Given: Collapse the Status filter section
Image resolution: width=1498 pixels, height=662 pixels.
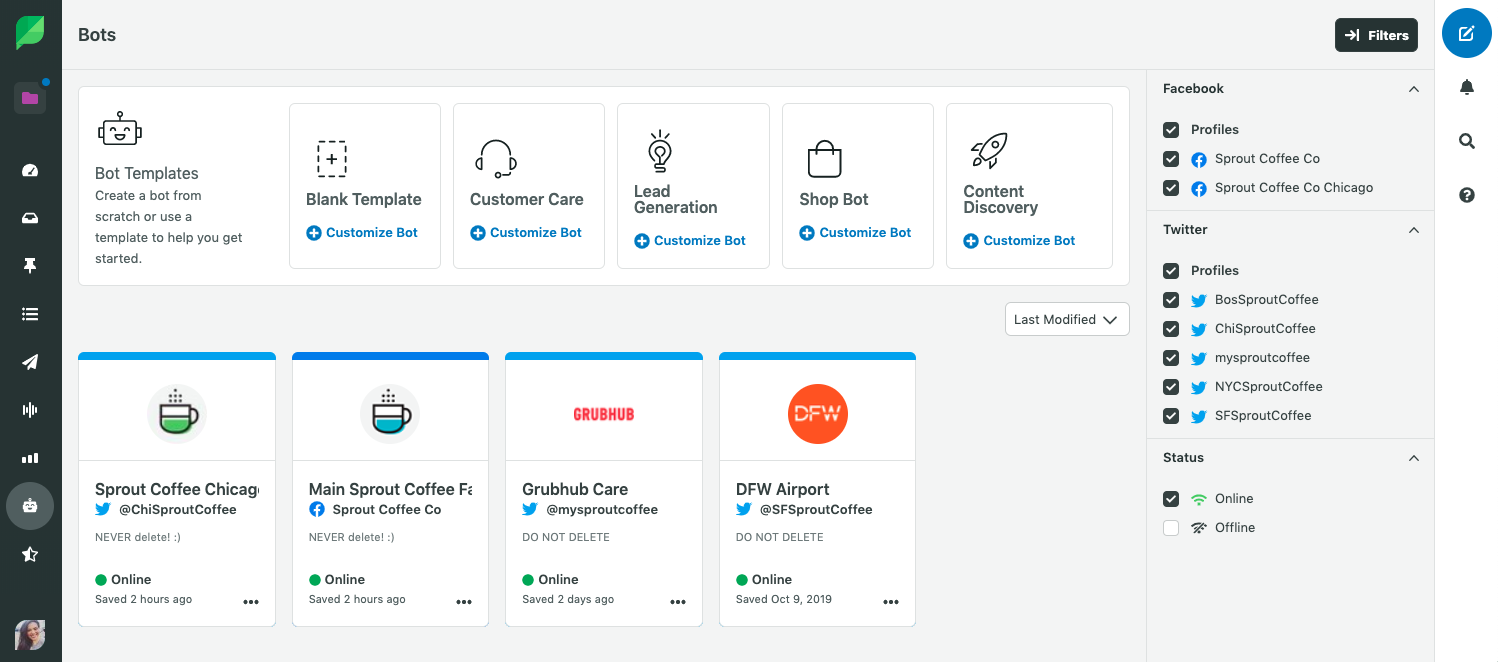Looking at the screenshot, I should 1414,458.
